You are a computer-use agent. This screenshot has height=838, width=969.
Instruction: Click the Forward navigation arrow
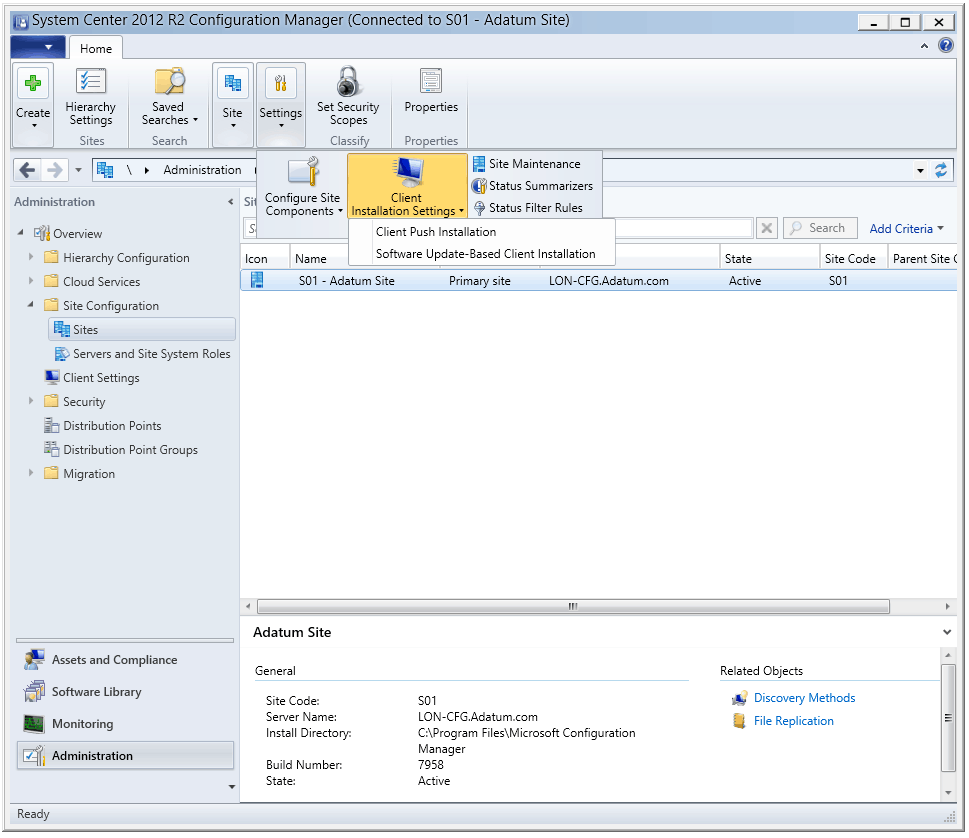(x=55, y=169)
